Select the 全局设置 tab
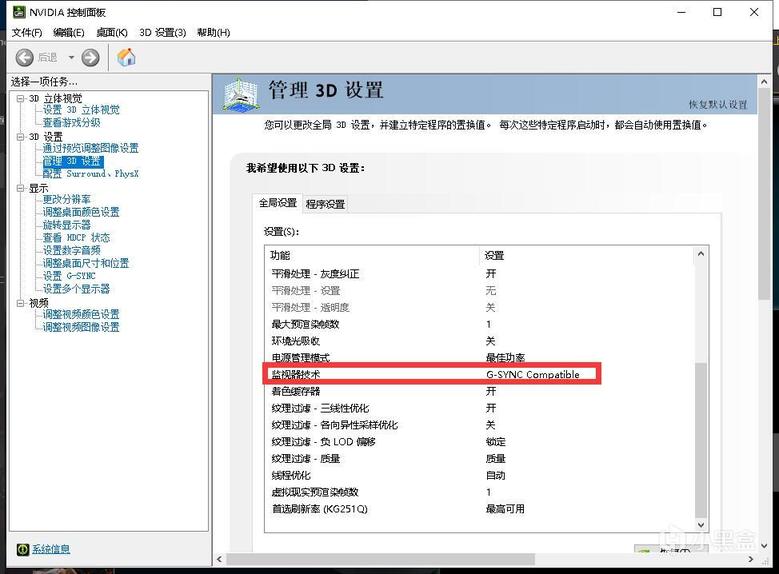Image resolution: width=779 pixels, height=574 pixels. click(278, 203)
